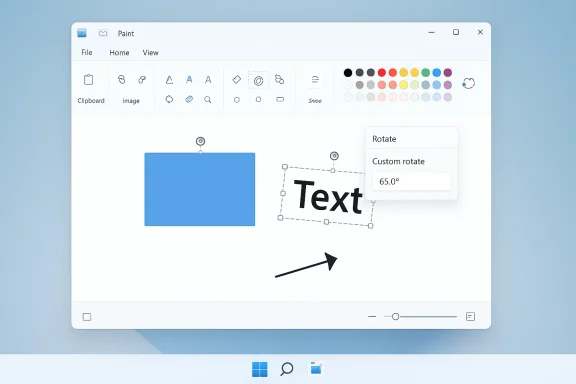The image size is (576, 384).
Task: Open the Clipboard paste icon
Action: (x=88, y=79)
